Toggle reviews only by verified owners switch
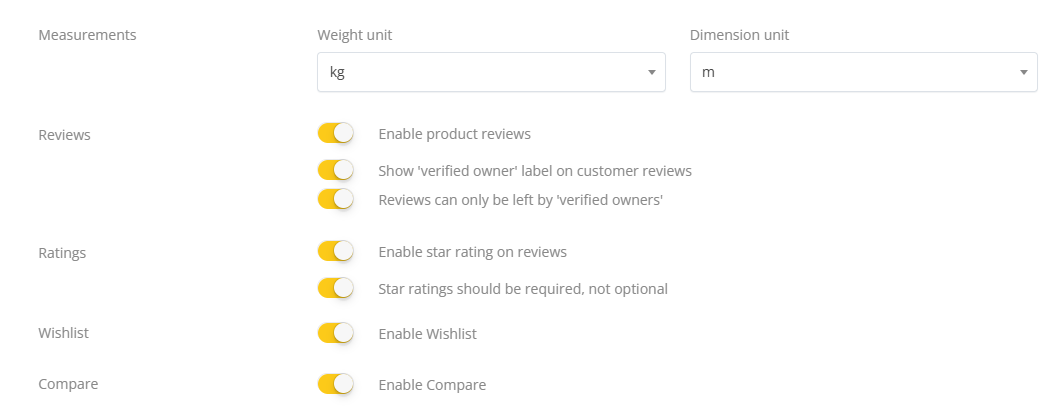This screenshot has width=1061, height=419. pyautogui.click(x=335, y=199)
